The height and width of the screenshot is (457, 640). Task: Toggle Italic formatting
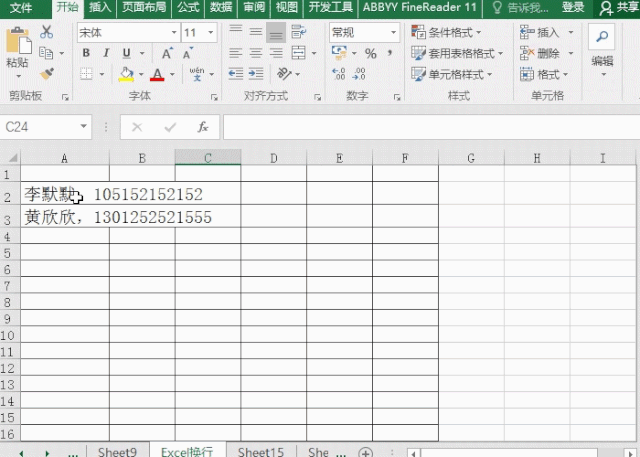click(x=106, y=53)
